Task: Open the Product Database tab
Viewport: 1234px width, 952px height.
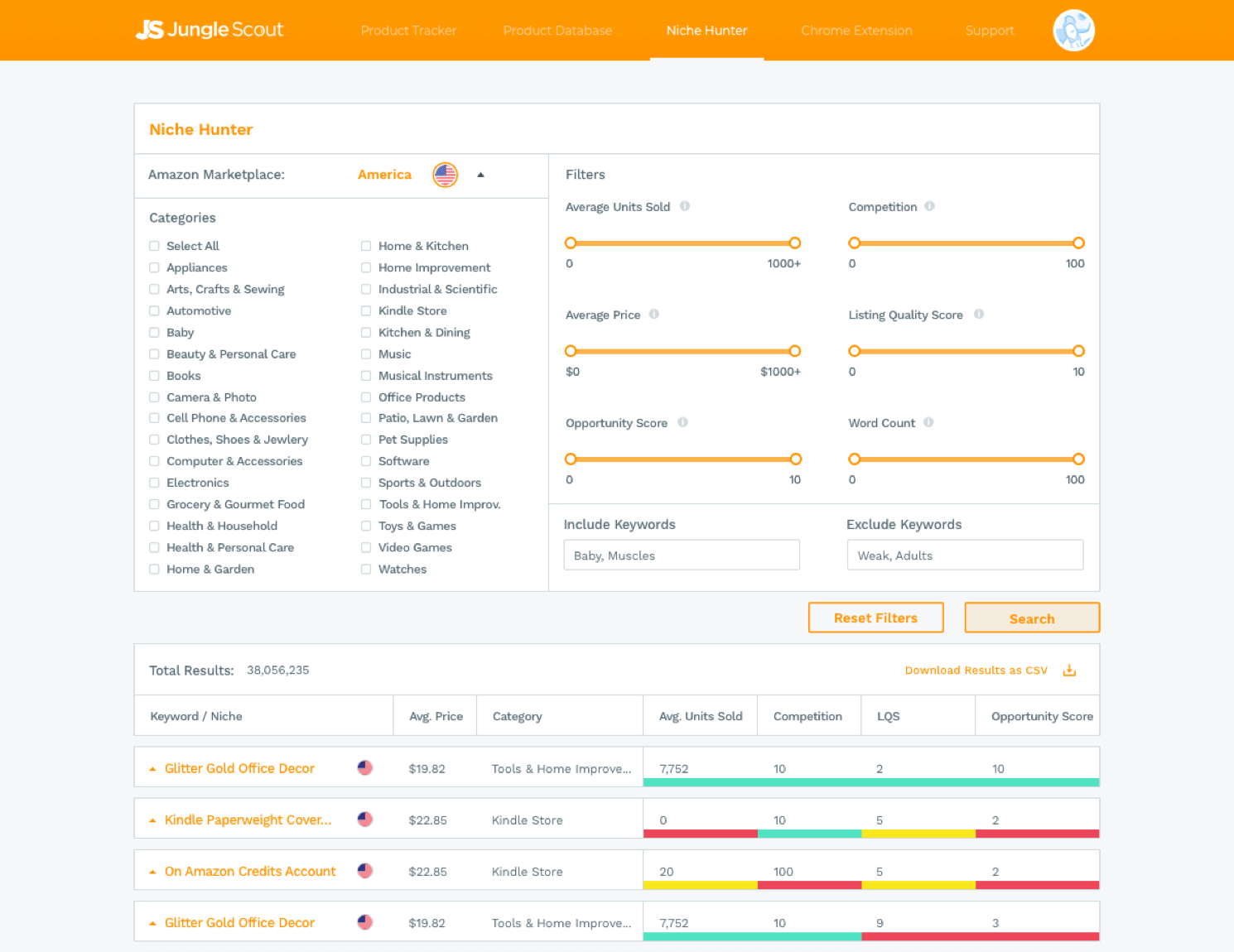Action: [557, 31]
